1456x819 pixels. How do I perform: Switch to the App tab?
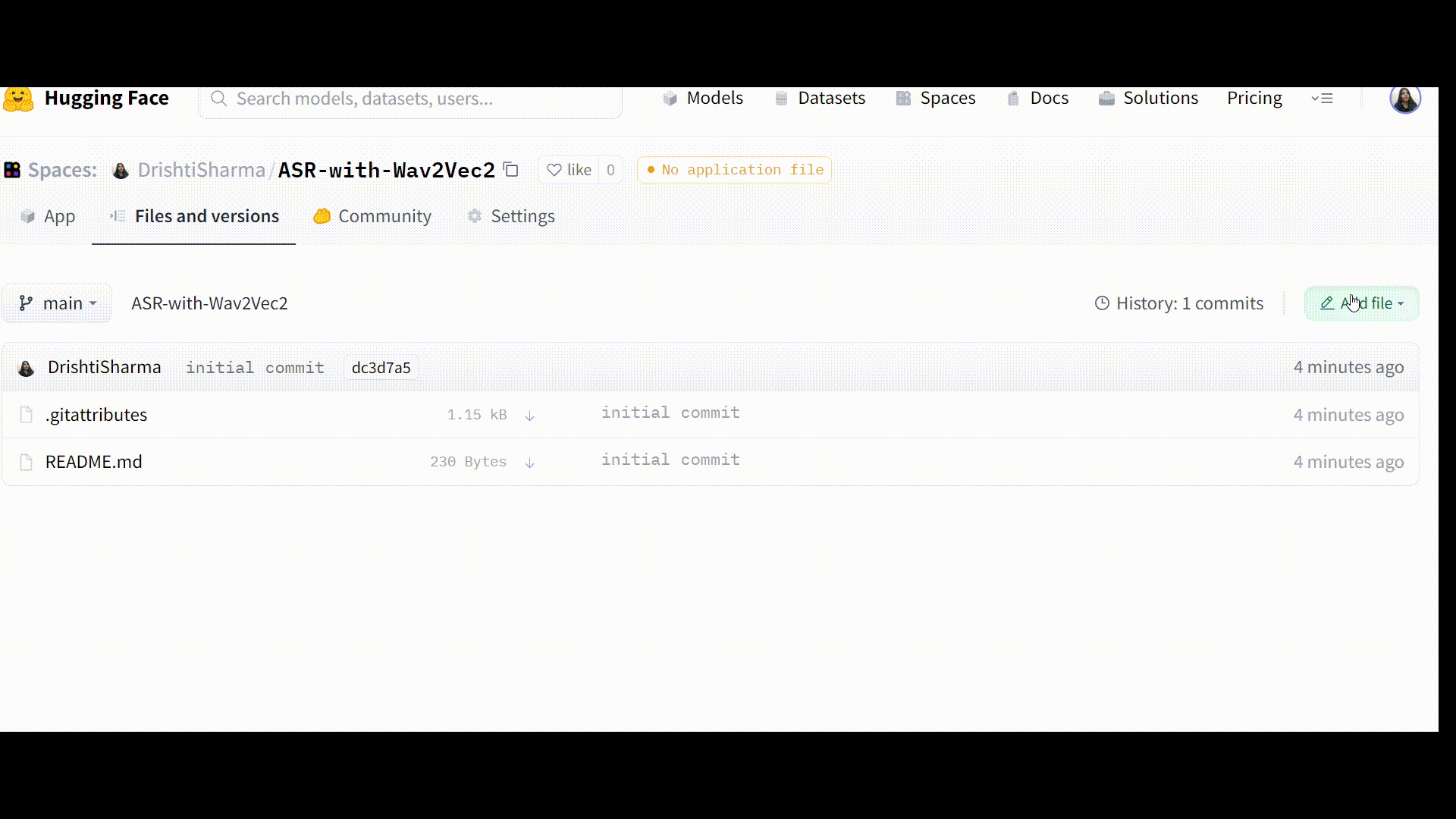point(47,216)
